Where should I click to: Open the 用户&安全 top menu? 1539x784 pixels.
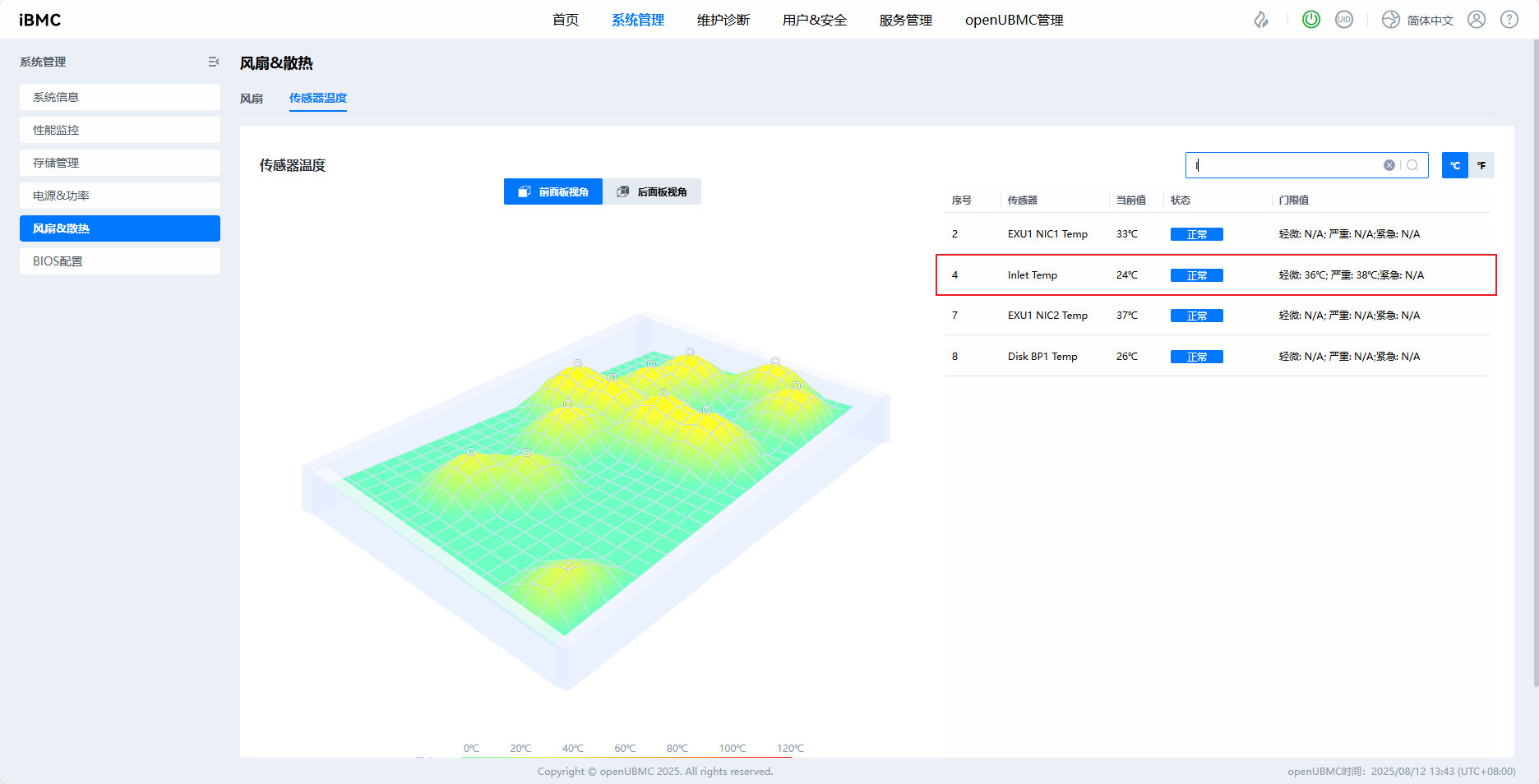click(x=814, y=20)
